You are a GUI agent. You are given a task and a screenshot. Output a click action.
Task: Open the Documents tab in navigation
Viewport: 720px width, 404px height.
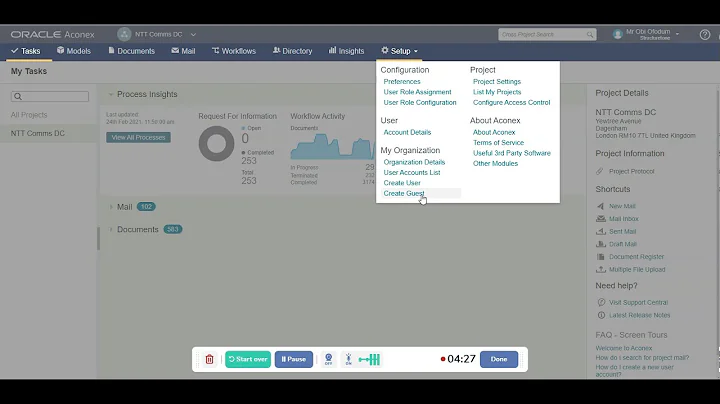pos(131,51)
